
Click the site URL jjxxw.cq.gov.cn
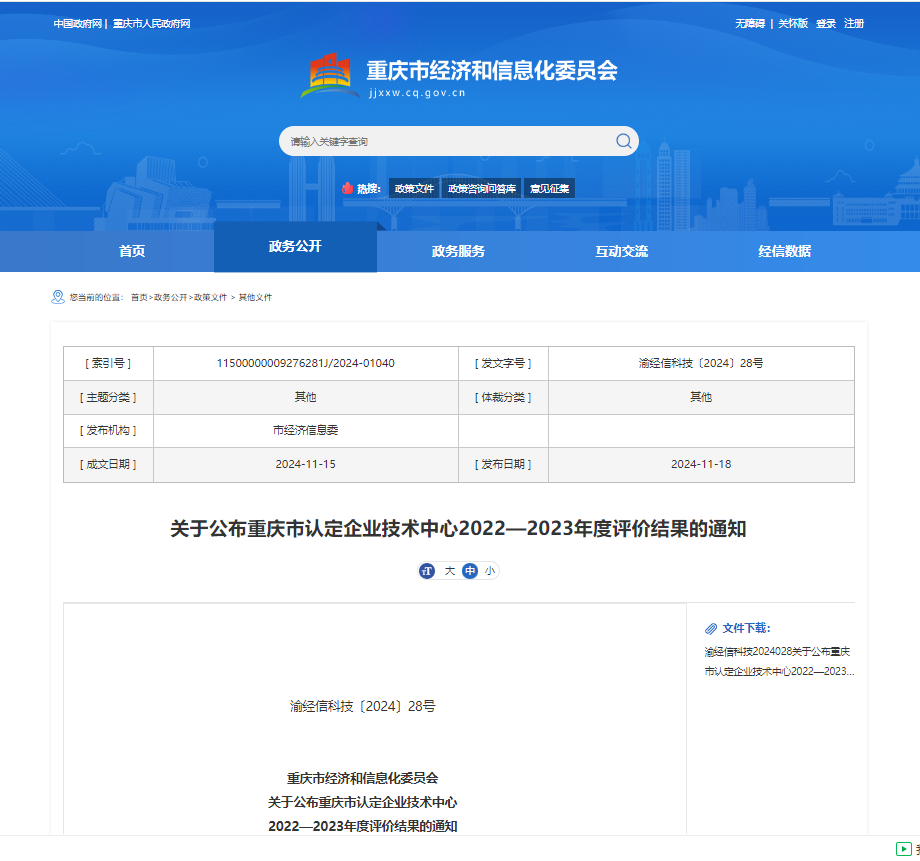[417, 93]
